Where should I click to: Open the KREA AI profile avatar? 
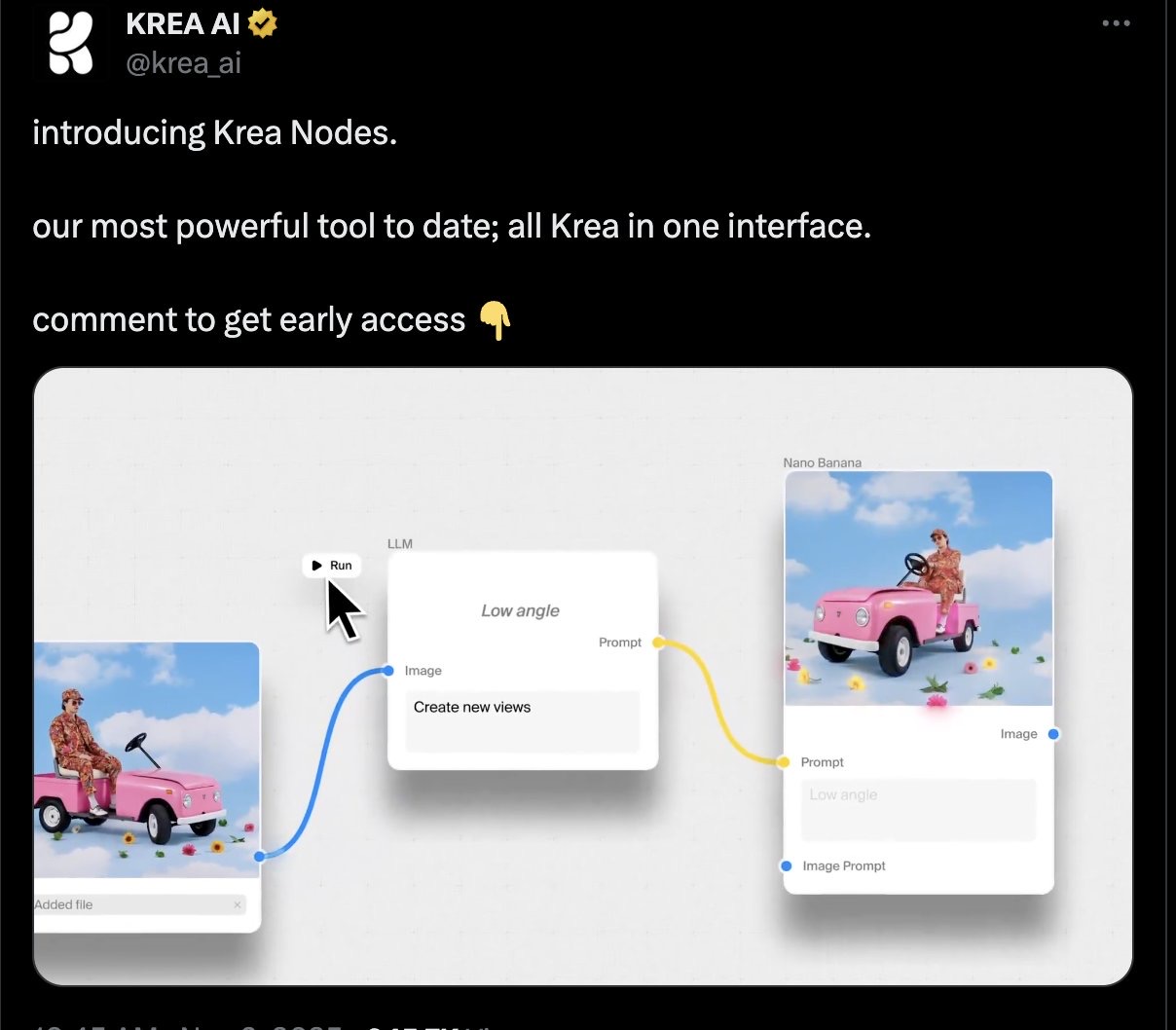click(x=72, y=43)
